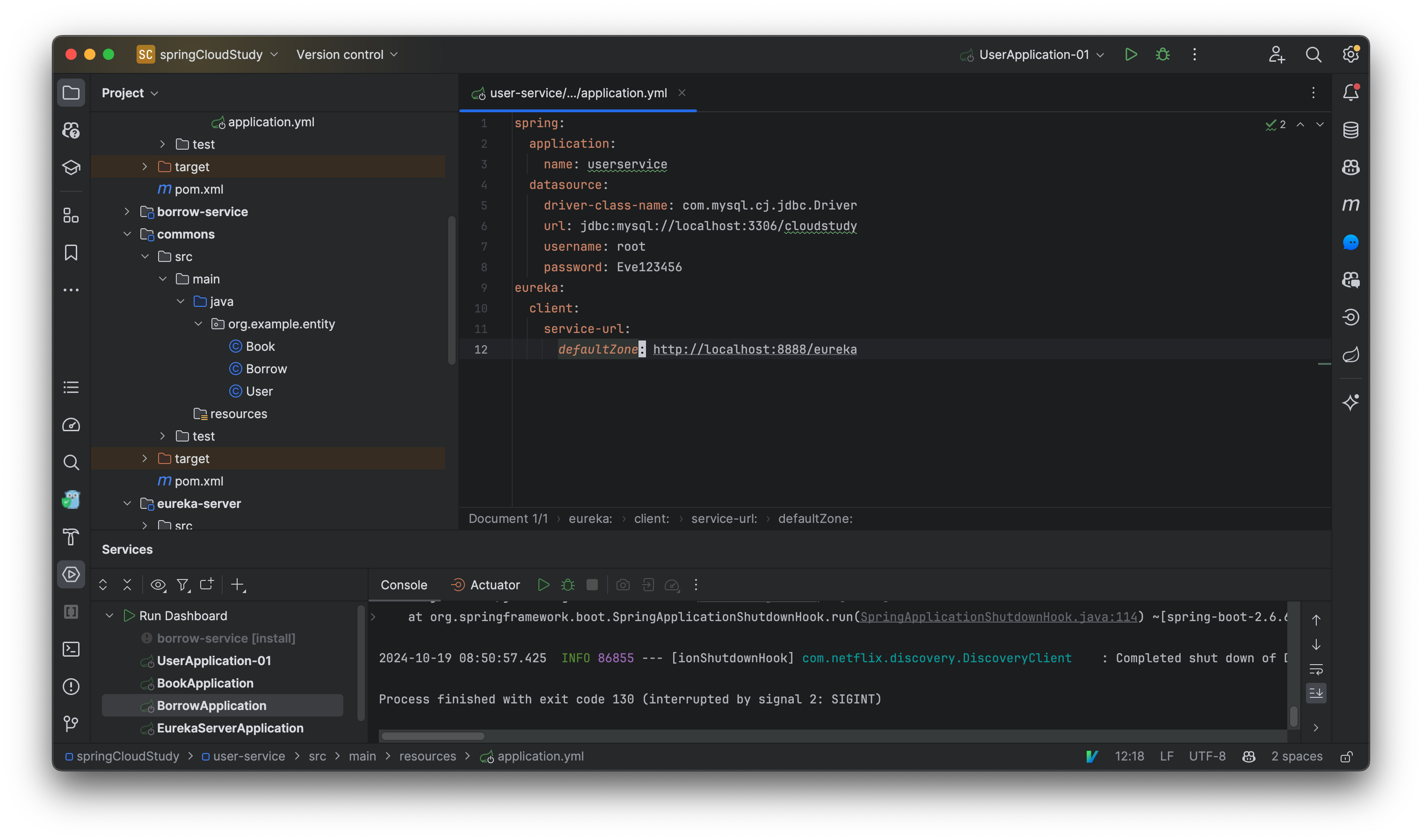Open Search Everywhere with the magnifier icon
Screen dimensions: 1422x840
tap(1314, 54)
